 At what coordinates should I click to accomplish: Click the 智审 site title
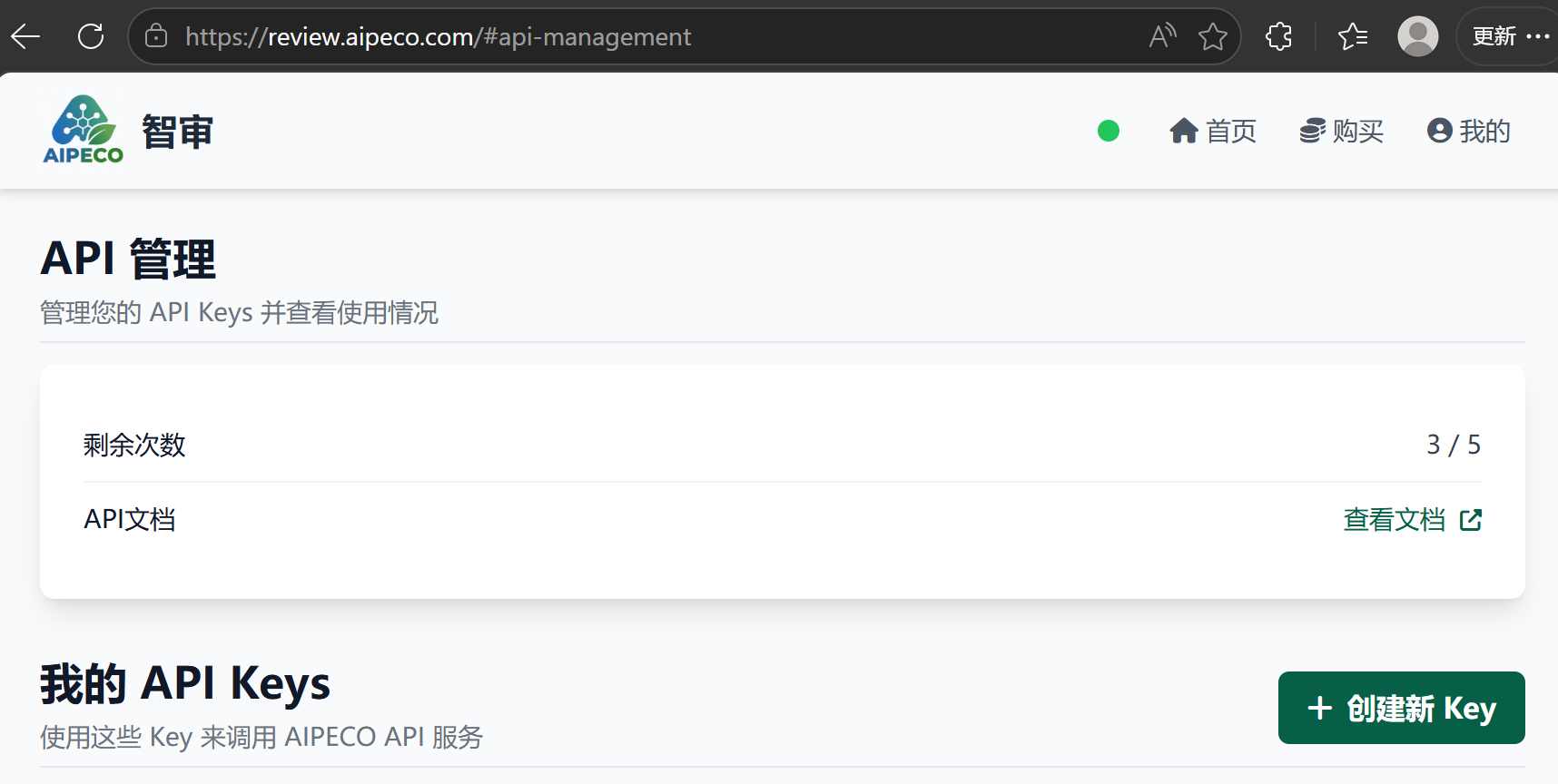pos(177,132)
